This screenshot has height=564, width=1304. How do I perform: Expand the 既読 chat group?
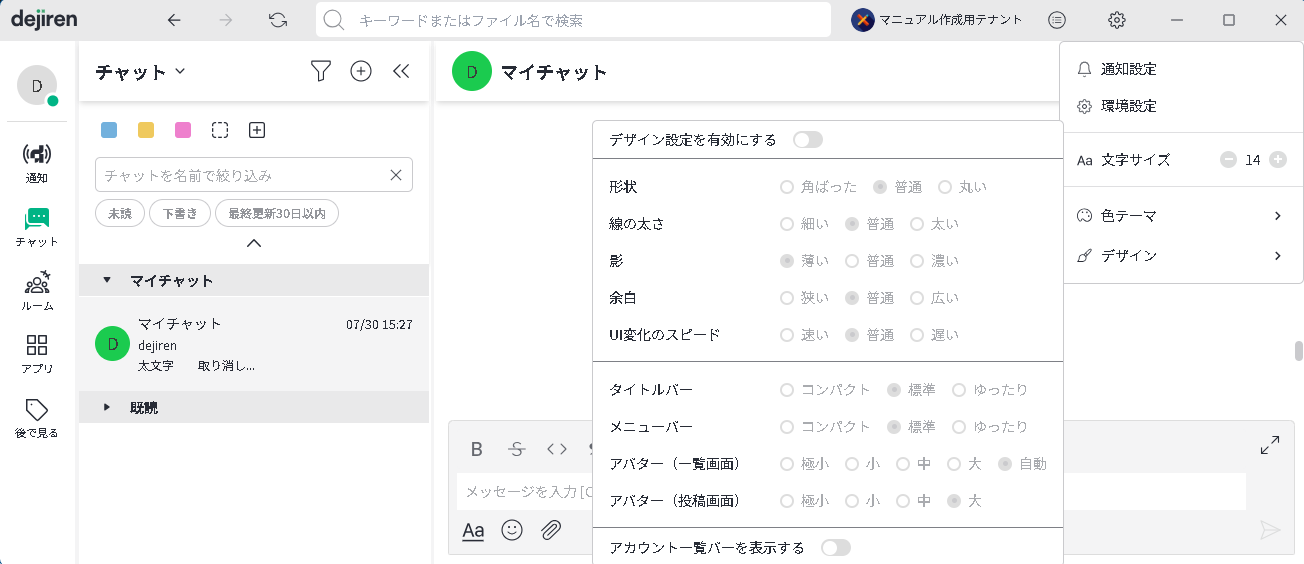tap(107, 407)
